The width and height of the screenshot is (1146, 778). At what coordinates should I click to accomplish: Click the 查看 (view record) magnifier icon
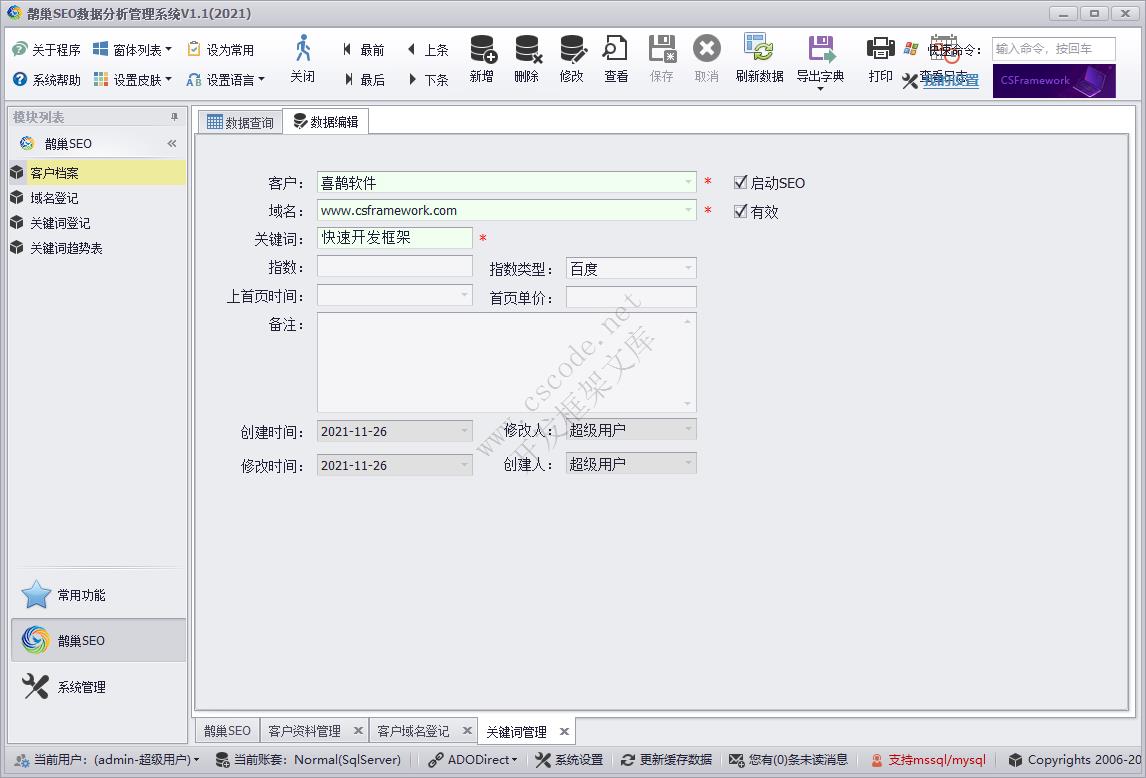(616, 50)
